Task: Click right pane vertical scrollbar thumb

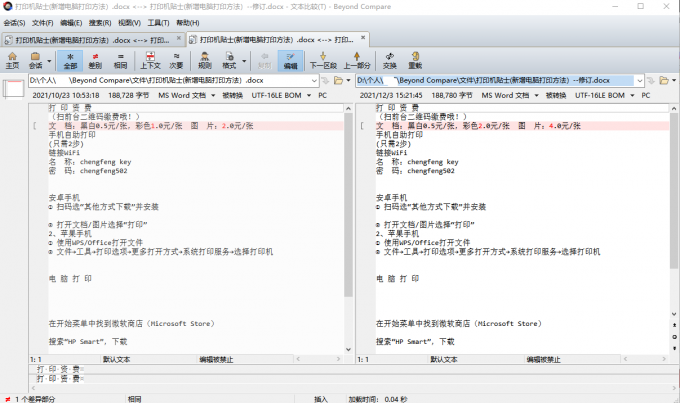Action: [x=673, y=191]
